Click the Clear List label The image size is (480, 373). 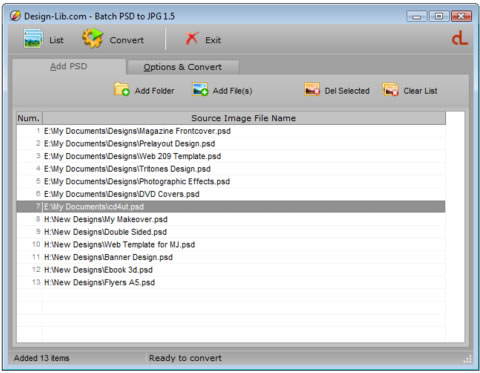(x=420, y=91)
